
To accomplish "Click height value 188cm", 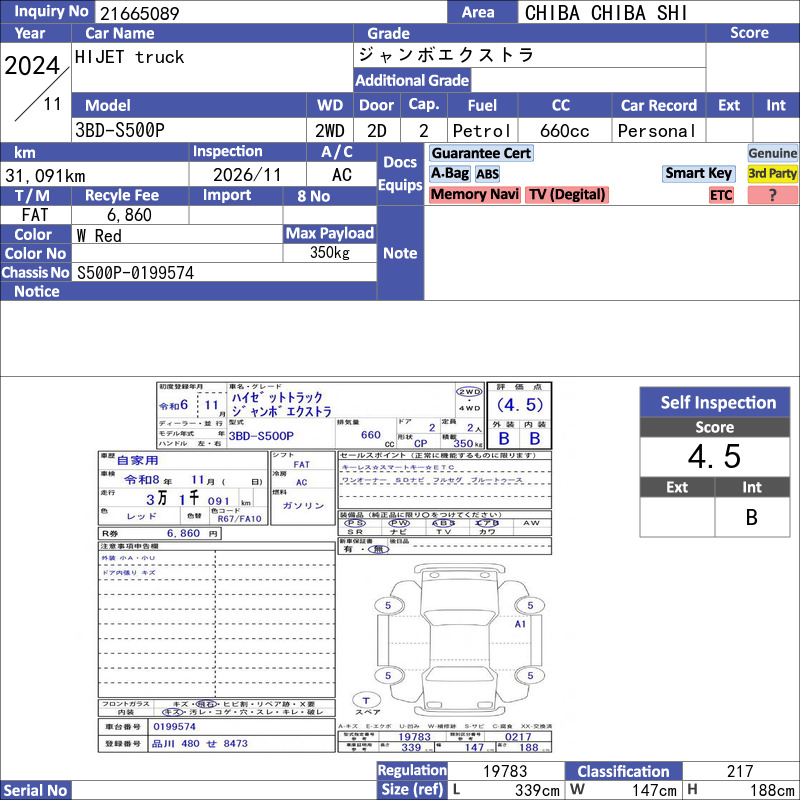I will click(772, 790).
